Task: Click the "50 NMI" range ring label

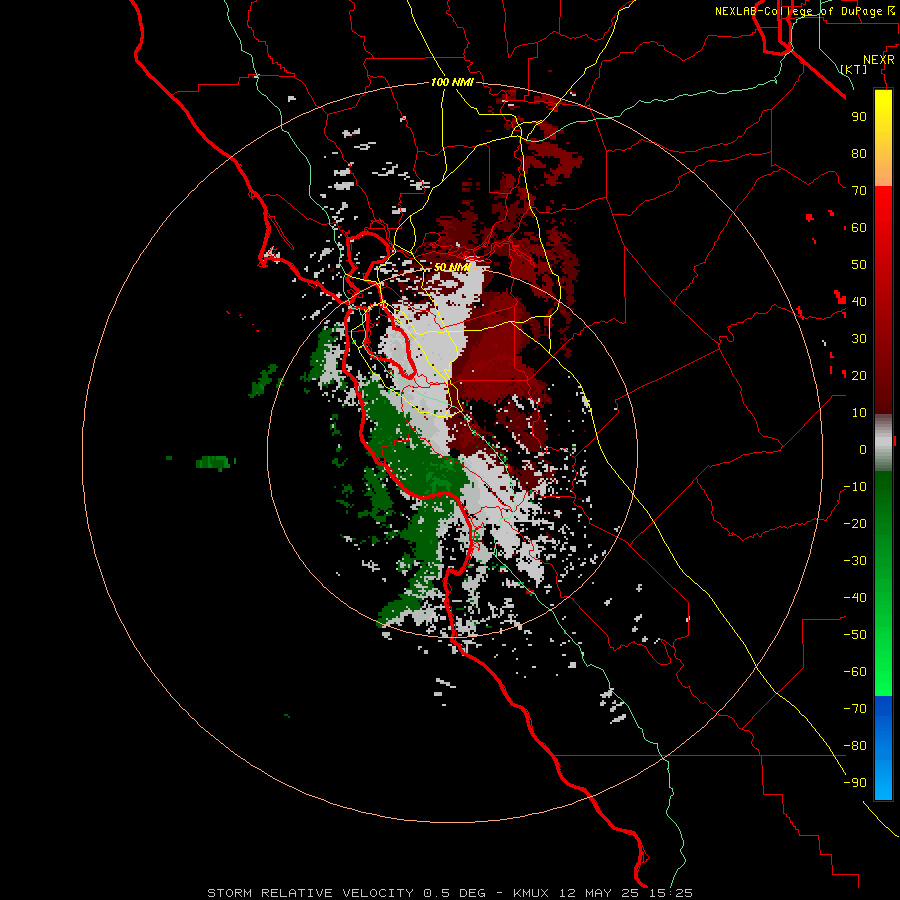Action: tap(452, 267)
